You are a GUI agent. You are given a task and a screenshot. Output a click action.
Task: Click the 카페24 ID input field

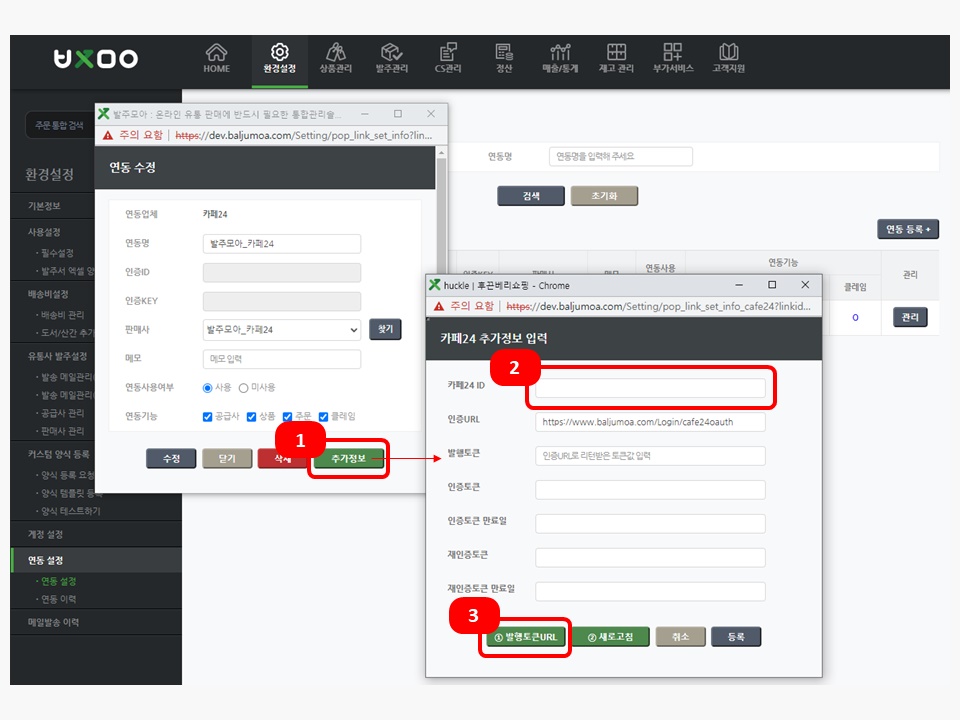[x=650, y=387]
